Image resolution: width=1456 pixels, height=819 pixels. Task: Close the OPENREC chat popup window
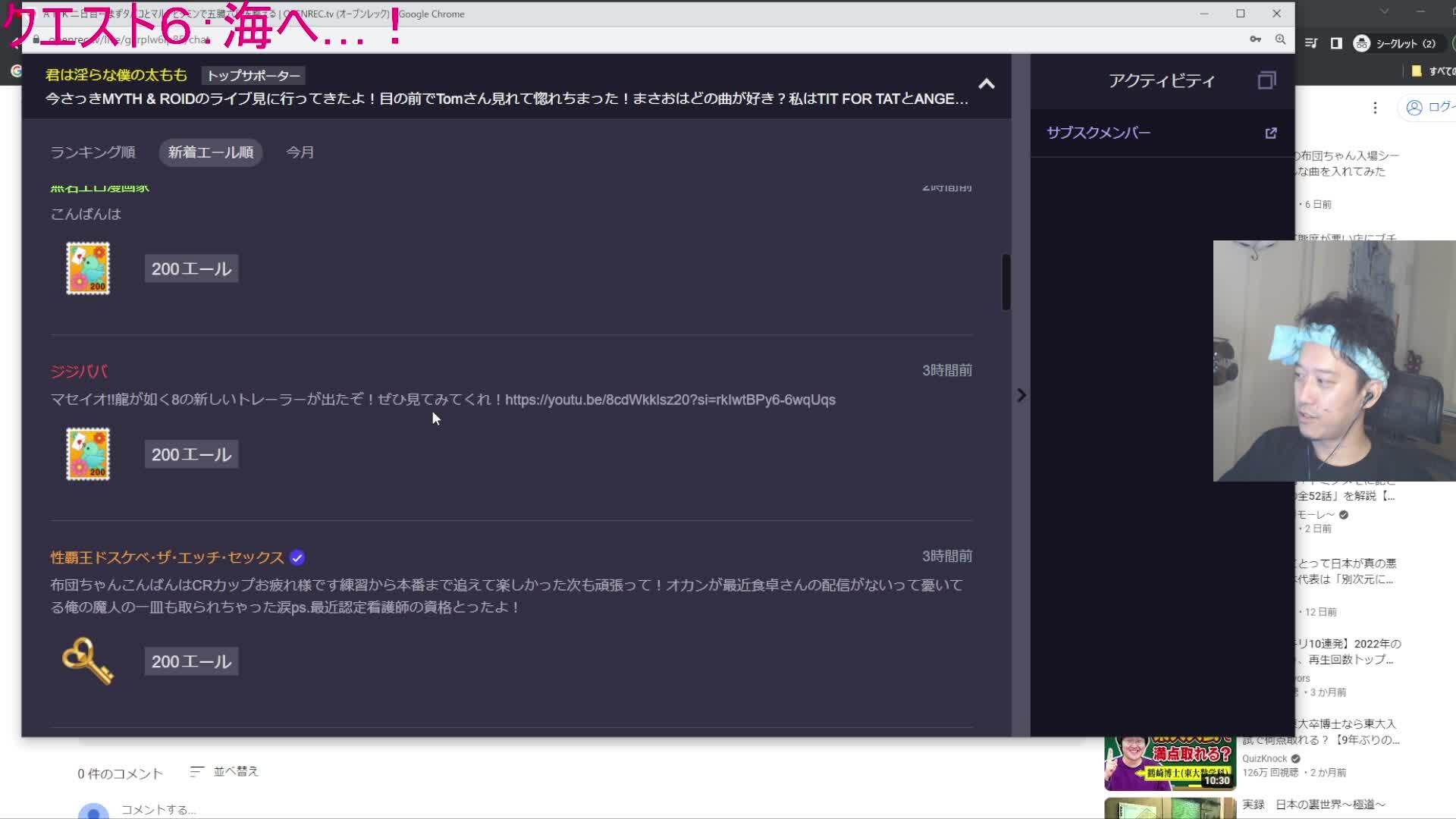(1276, 14)
